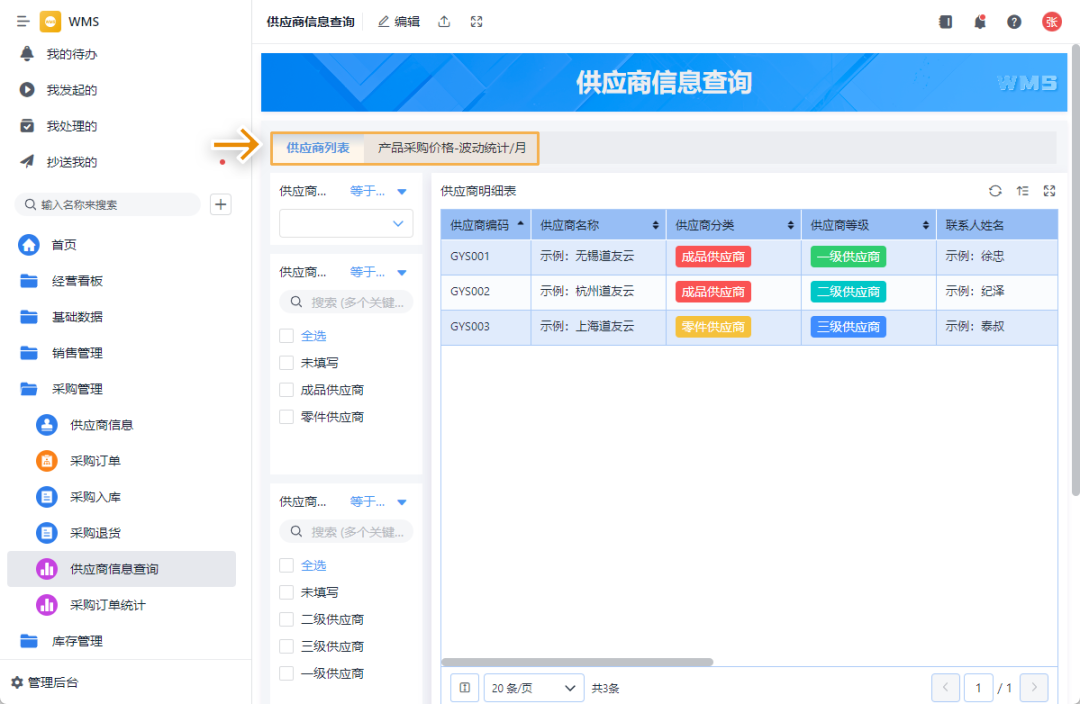Collapse the sidebar with hamburger menu icon
This screenshot has height=704, width=1080.
(x=23, y=21)
